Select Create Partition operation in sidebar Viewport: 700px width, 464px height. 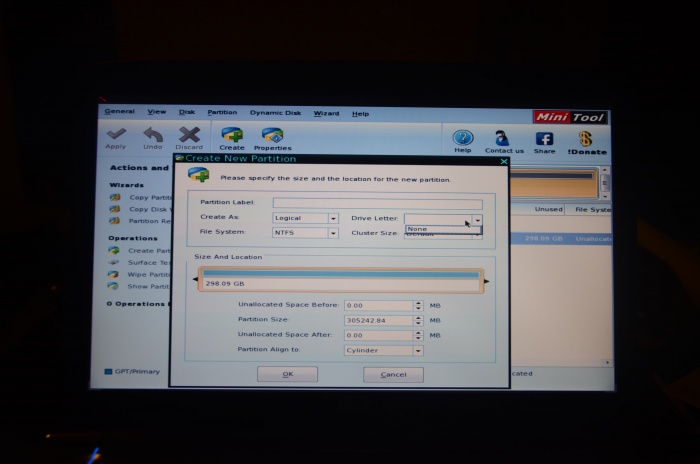click(x=140, y=251)
